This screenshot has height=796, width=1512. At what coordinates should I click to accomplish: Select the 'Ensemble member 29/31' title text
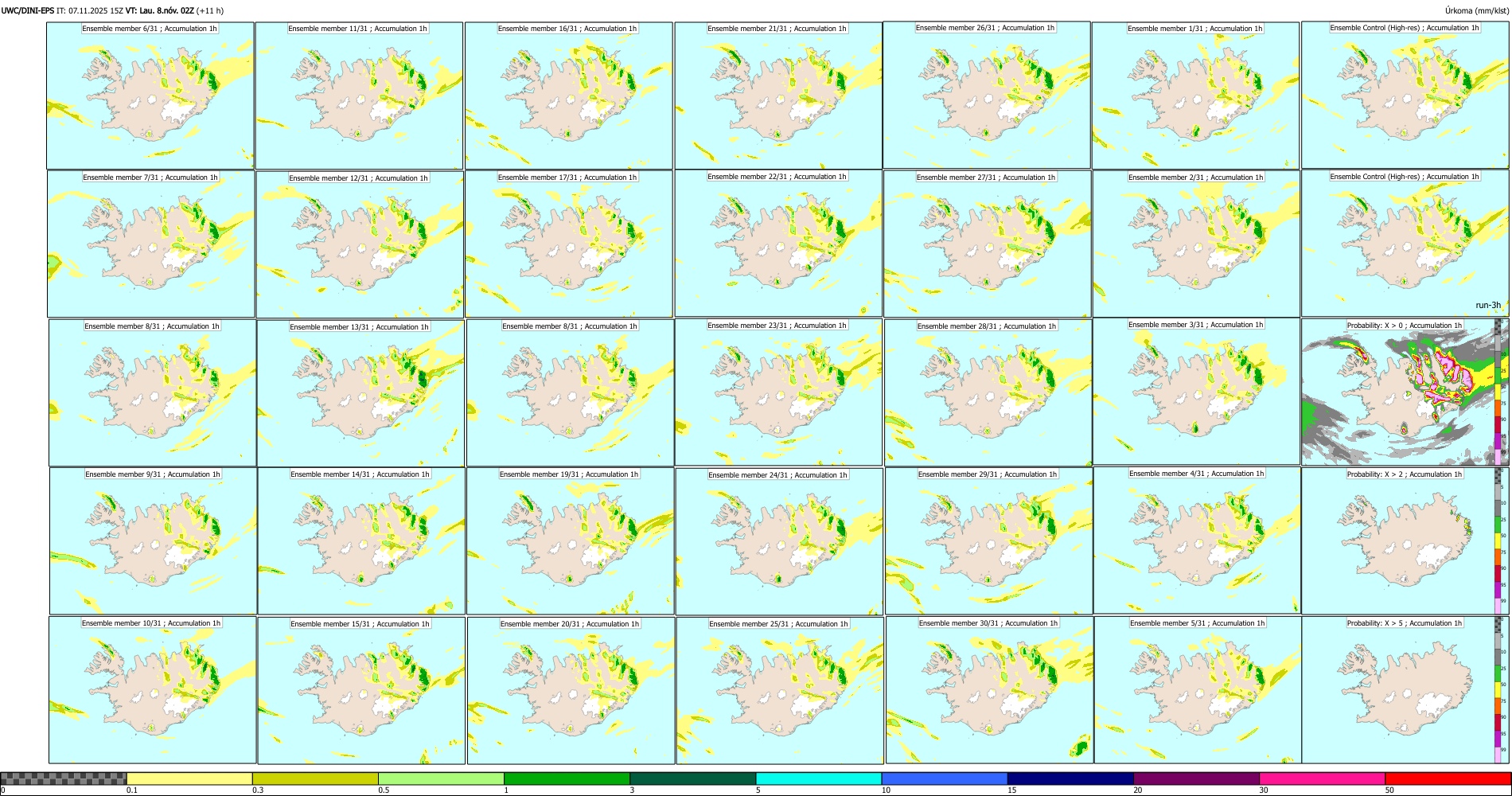(x=988, y=474)
